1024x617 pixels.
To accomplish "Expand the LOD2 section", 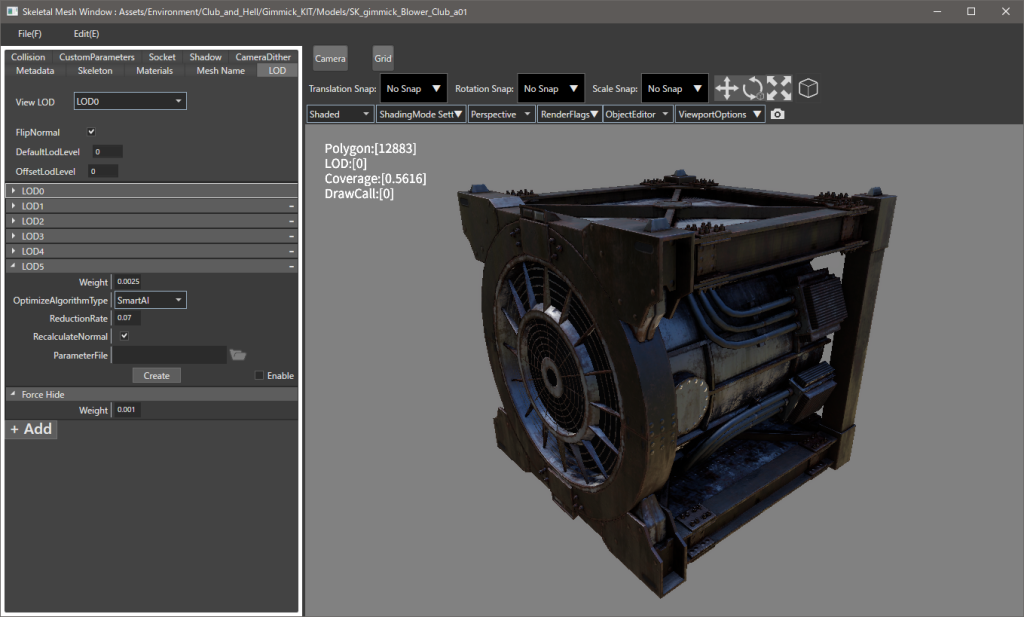I will [13, 221].
